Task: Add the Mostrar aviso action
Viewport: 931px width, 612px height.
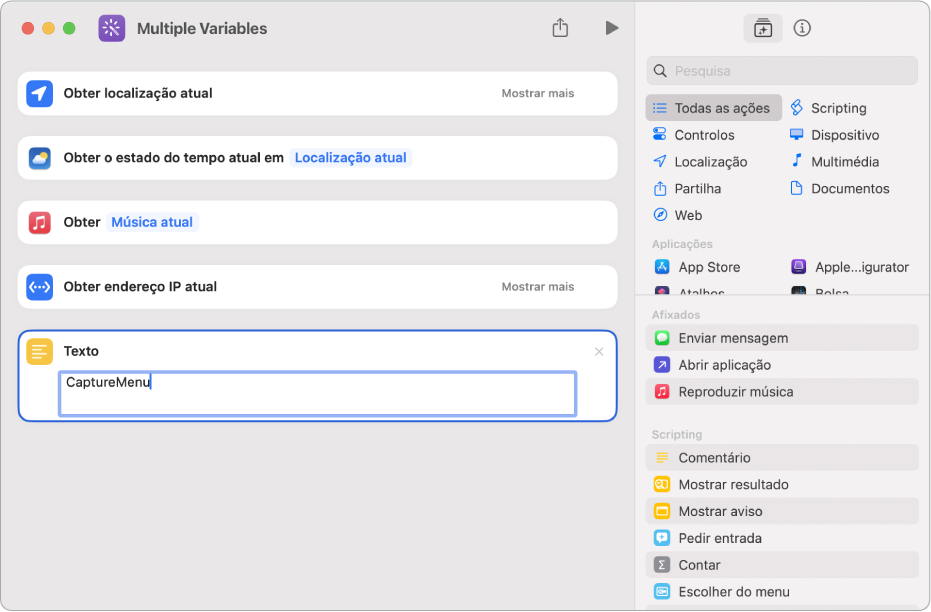Action: pos(720,511)
